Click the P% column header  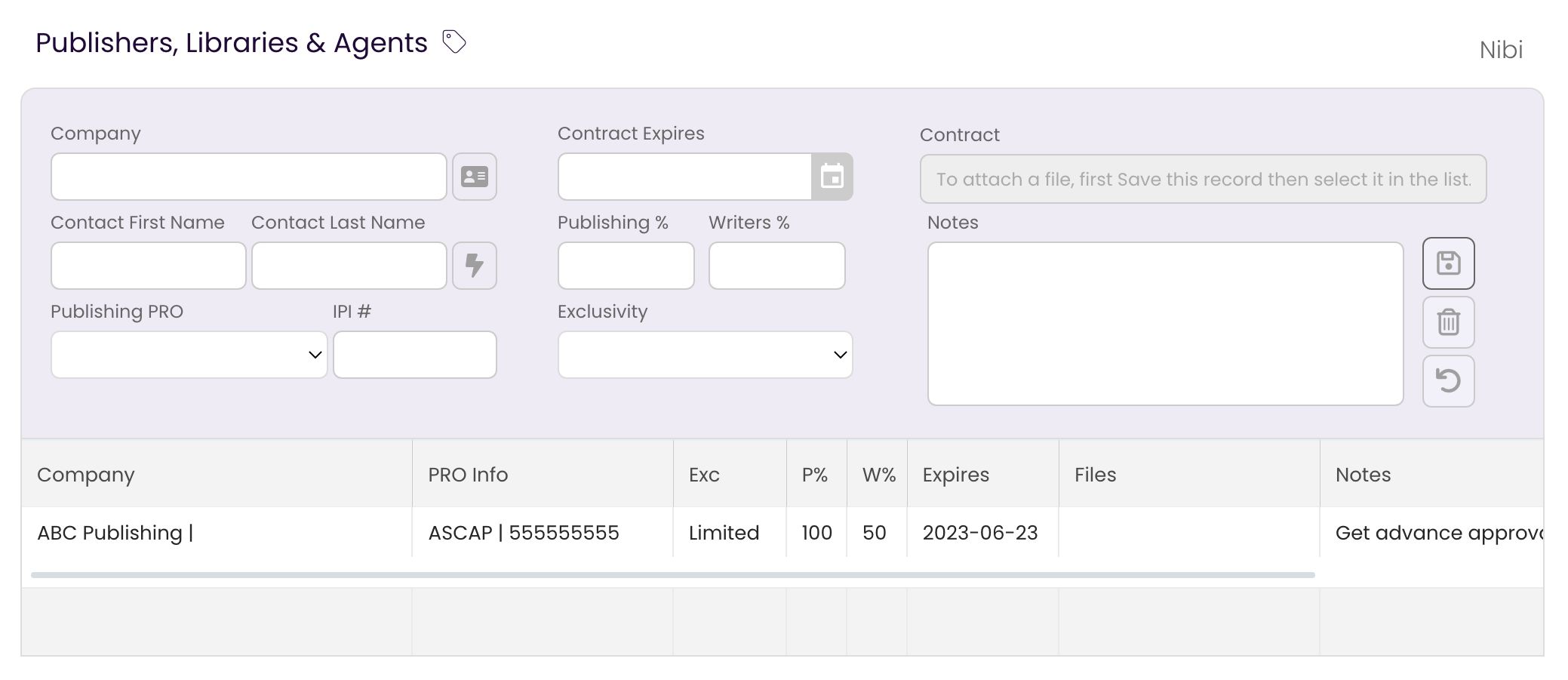click(x=817, y=474)
